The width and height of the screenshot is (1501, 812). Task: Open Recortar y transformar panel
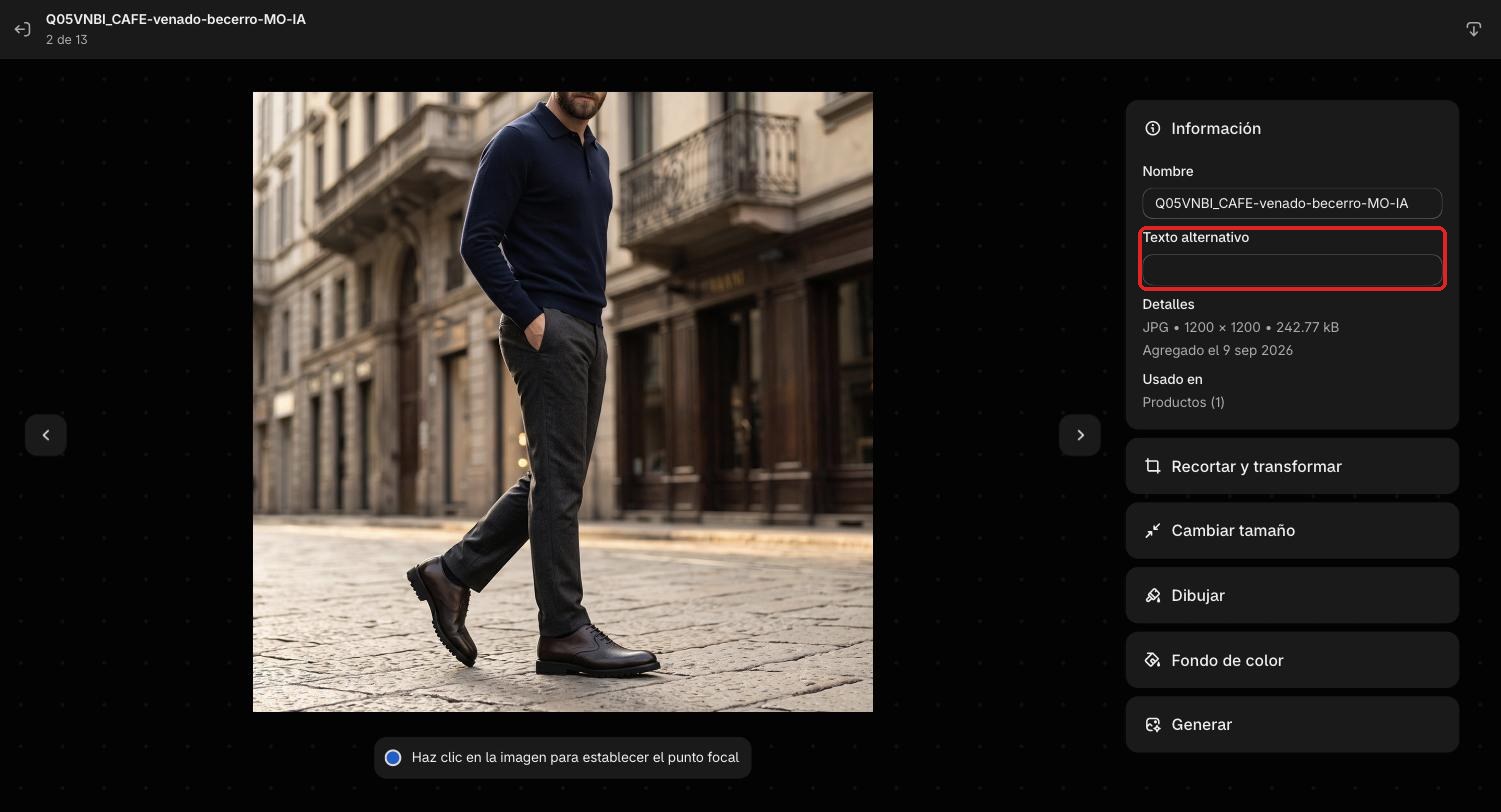pyautogui.click(x=1292, y=466)
